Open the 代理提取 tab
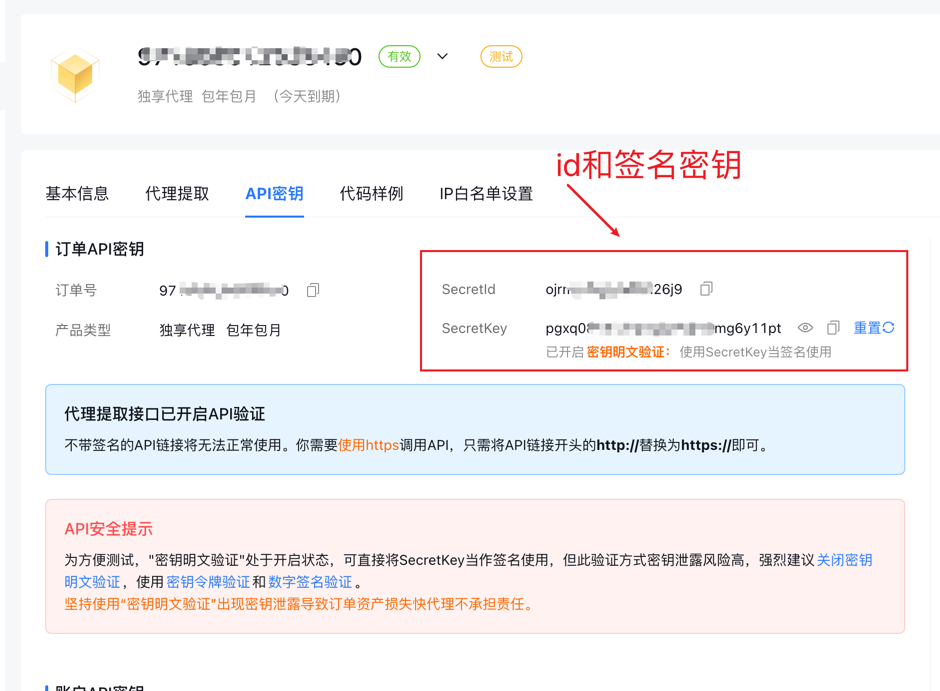This screenshot has width=940, height=691. pyautogui.click(x=177, y=194)
